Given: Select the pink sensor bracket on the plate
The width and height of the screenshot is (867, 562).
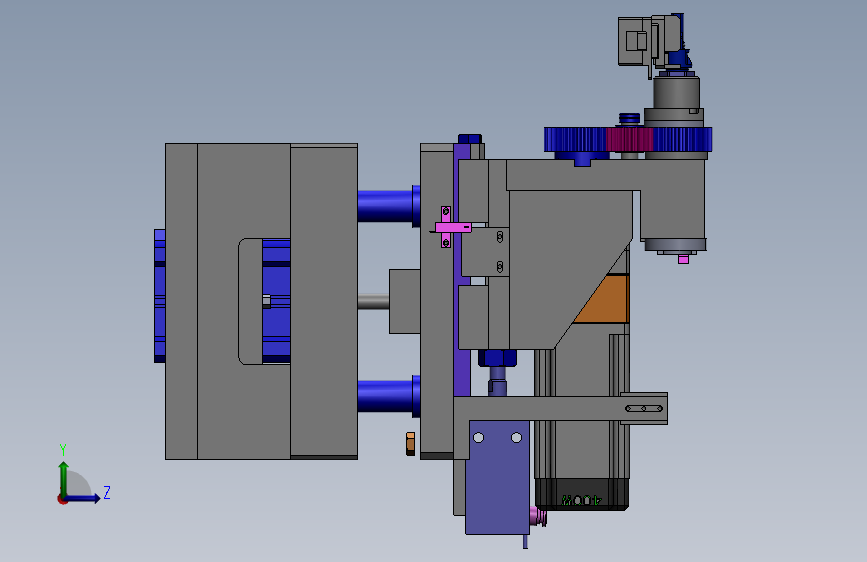Looking at the screenshot, I should [x=451, y=227].
